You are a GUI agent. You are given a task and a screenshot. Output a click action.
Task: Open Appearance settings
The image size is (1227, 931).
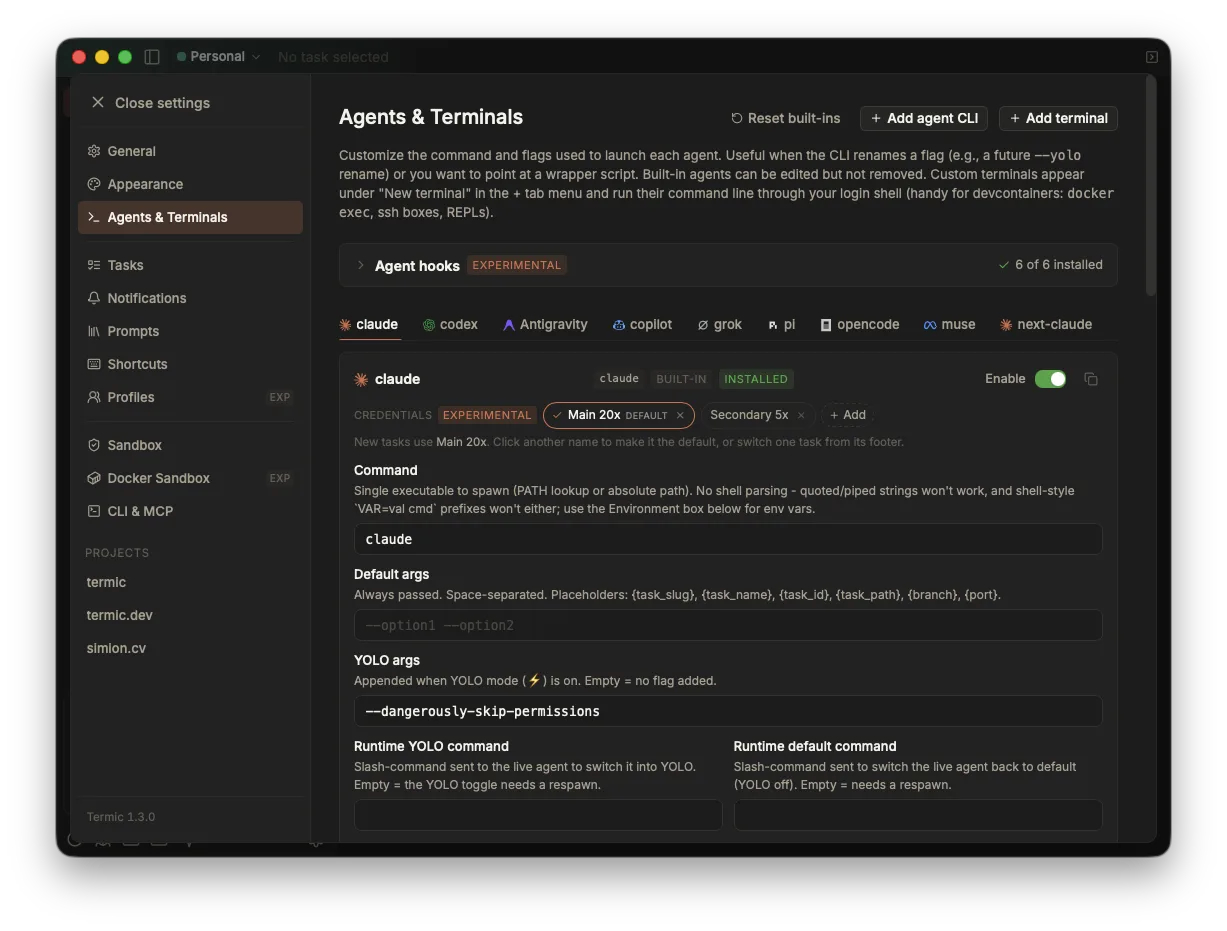(190, 184)
